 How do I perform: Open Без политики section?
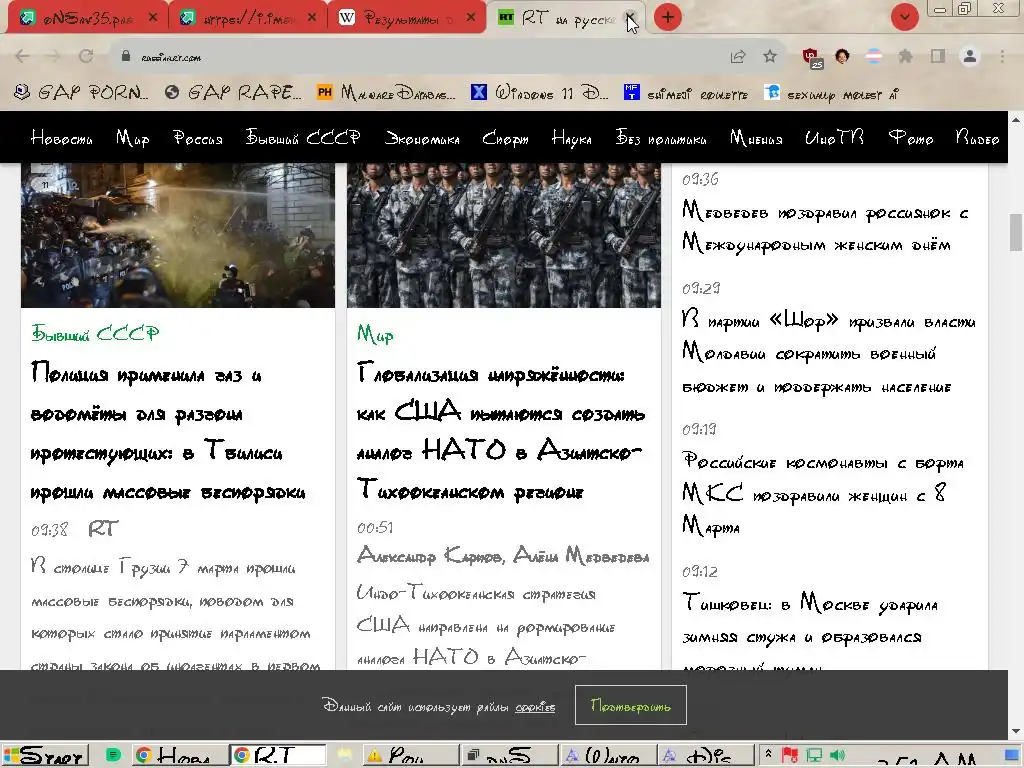[x=661, y=138]
